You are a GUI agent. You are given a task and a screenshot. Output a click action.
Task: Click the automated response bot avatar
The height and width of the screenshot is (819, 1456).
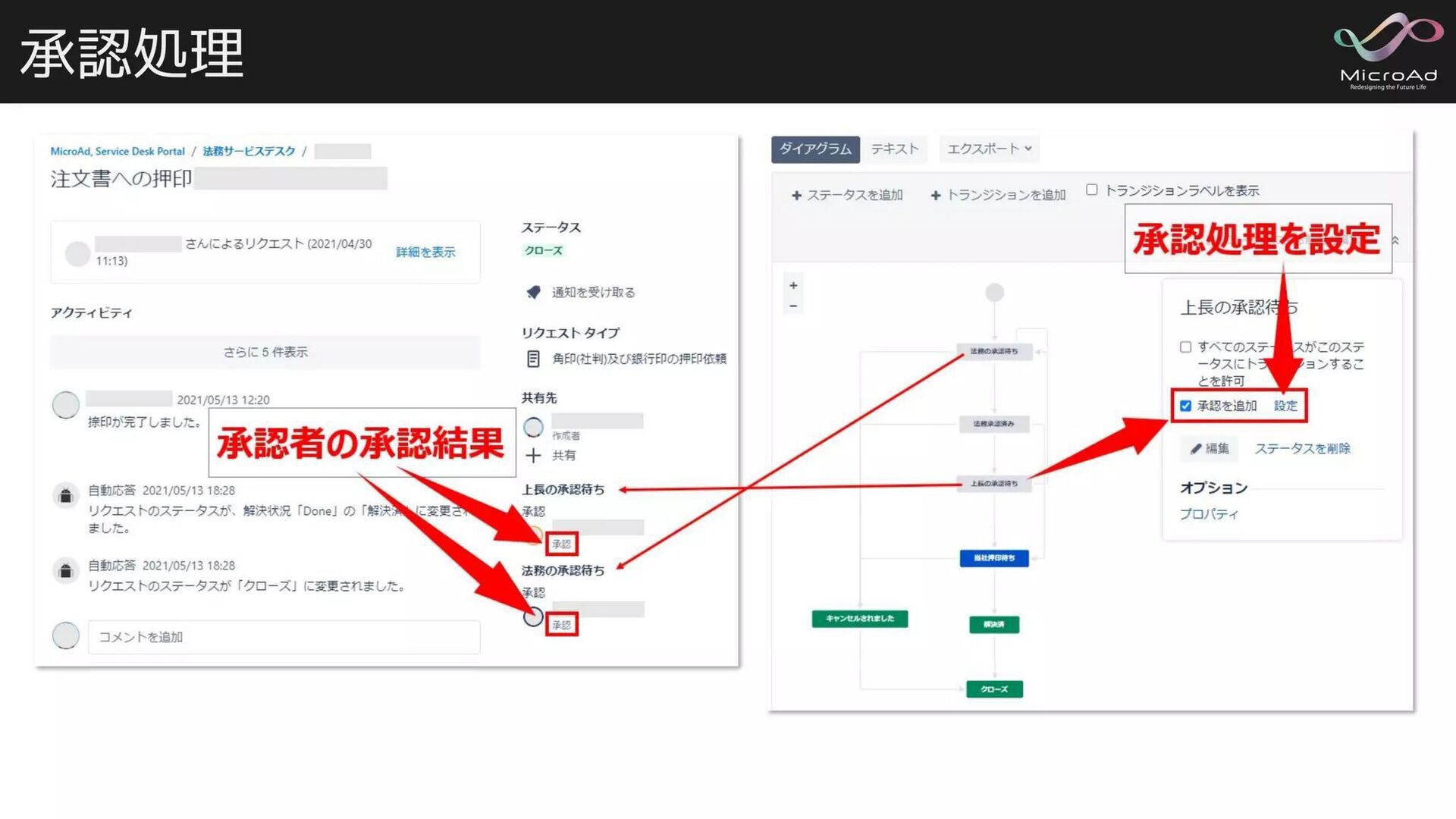(66, 495)
